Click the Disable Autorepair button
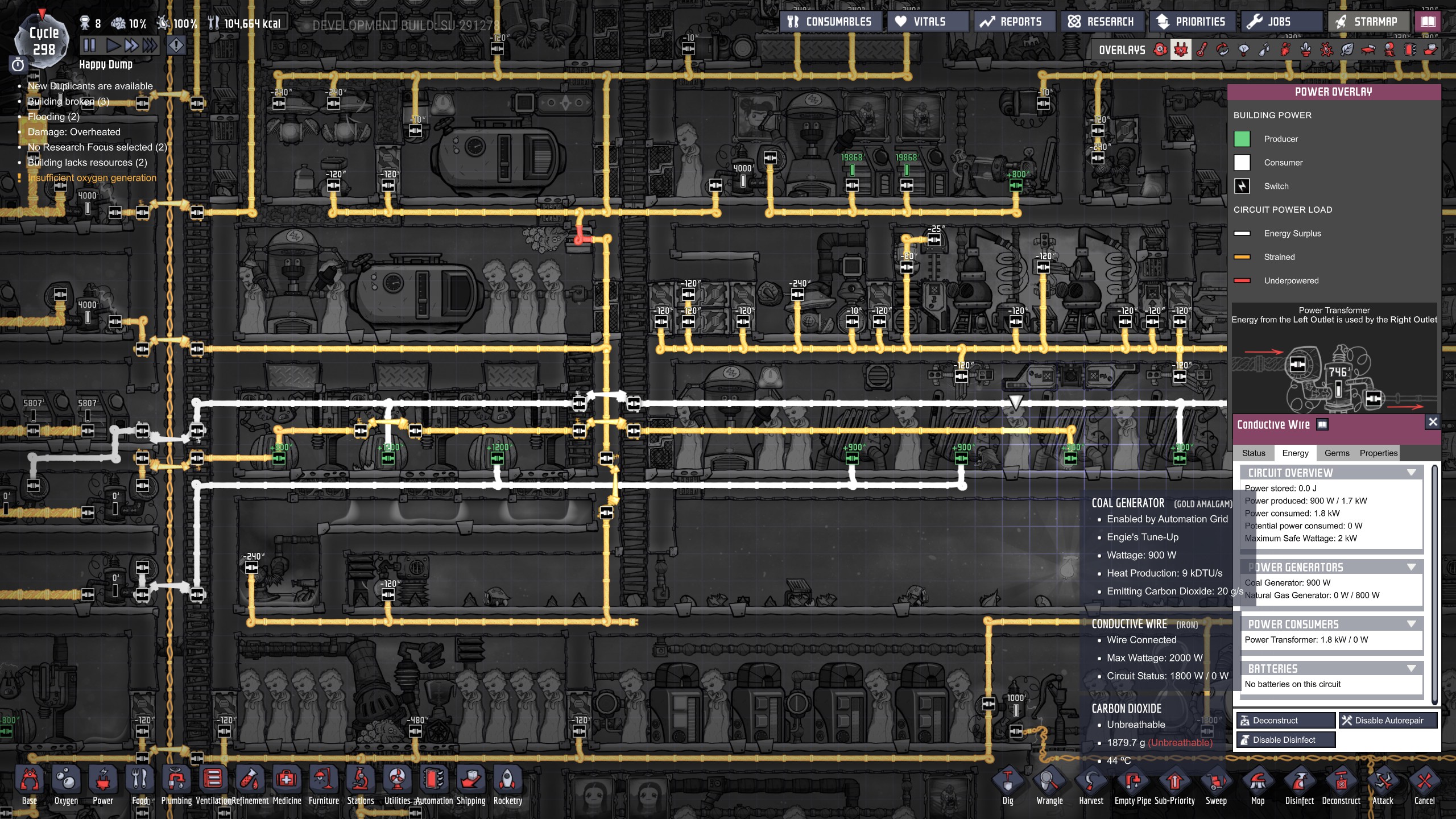The image size is (1456, 819). (1388, 720)
